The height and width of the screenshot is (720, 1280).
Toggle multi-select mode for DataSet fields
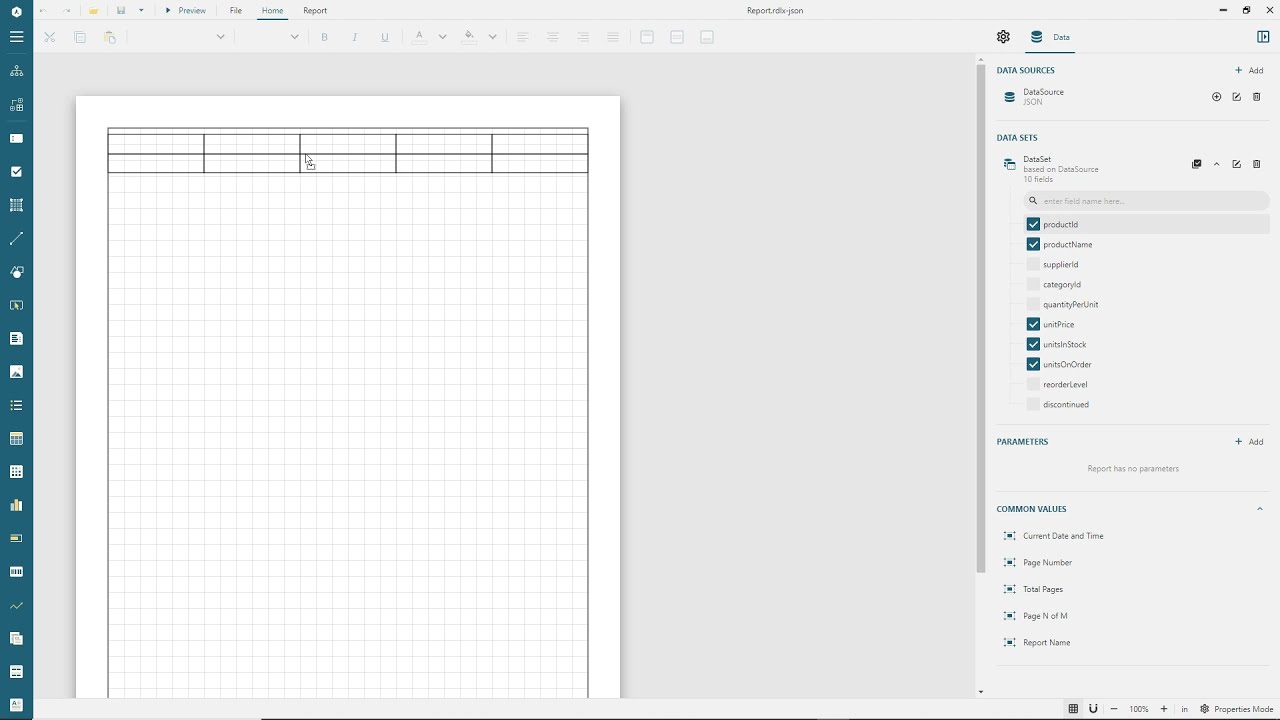(1196, 164)
